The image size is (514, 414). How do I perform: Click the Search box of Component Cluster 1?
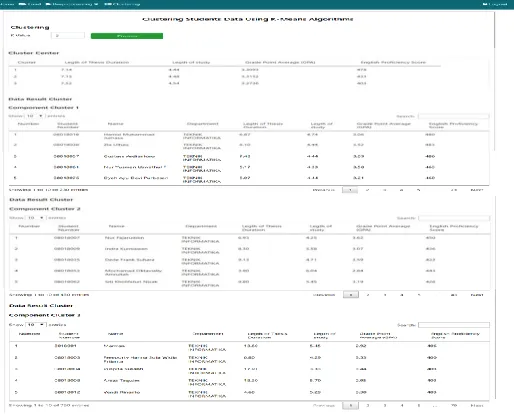tap(454, 116)
